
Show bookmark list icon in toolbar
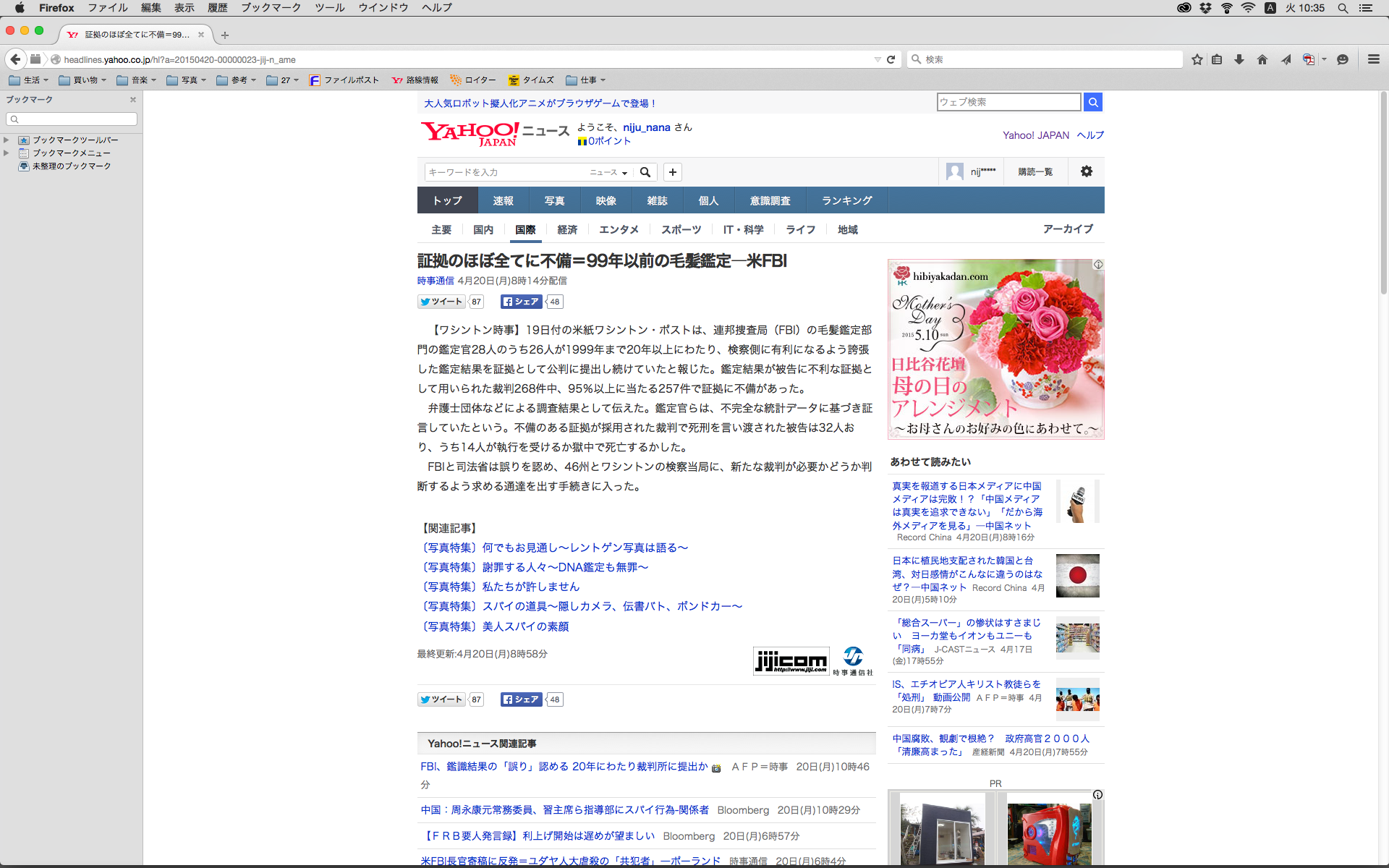point(1217,59)
